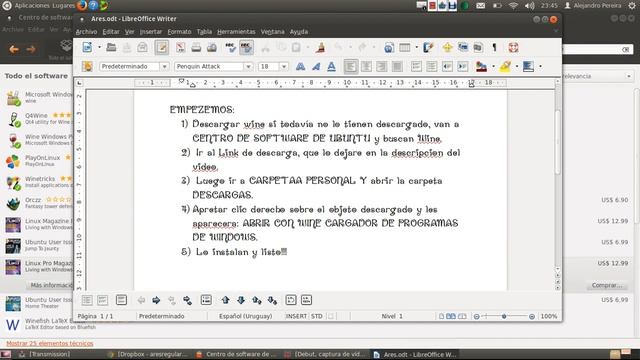Image resolution: width=640 pixels, height=360 pixels.
Task: Click zoom out minus button in status bar
Action: (x=476, y=316)
